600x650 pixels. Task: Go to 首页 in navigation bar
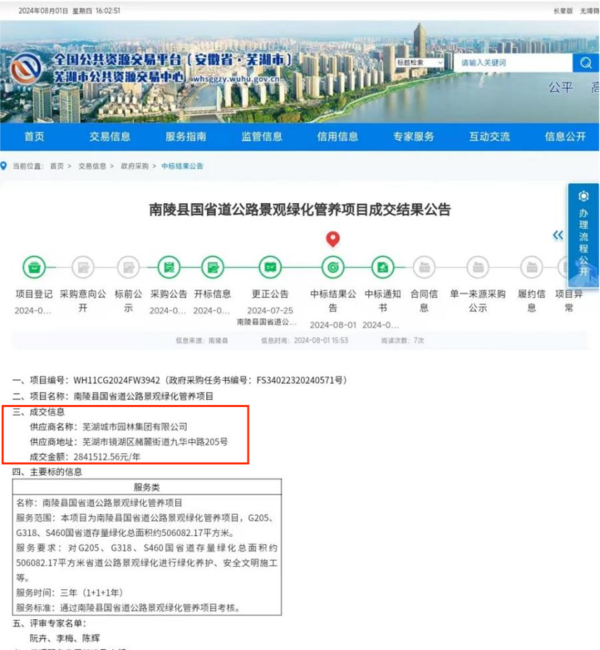tap(34, 137)
